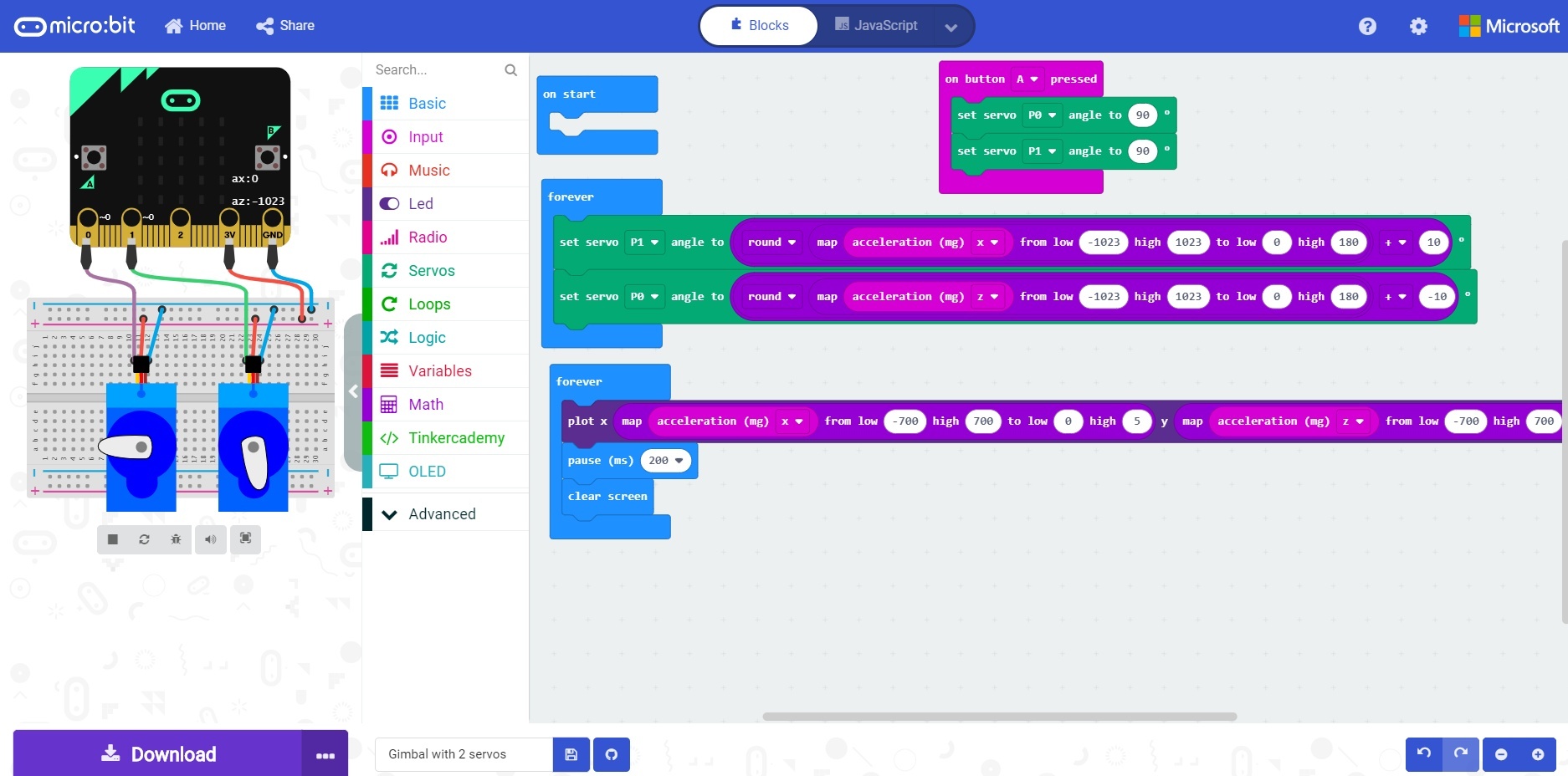Viewport: 1568px width, 776px height.
Task: Mute the simulator sound
Action: [x=211, y=539]
